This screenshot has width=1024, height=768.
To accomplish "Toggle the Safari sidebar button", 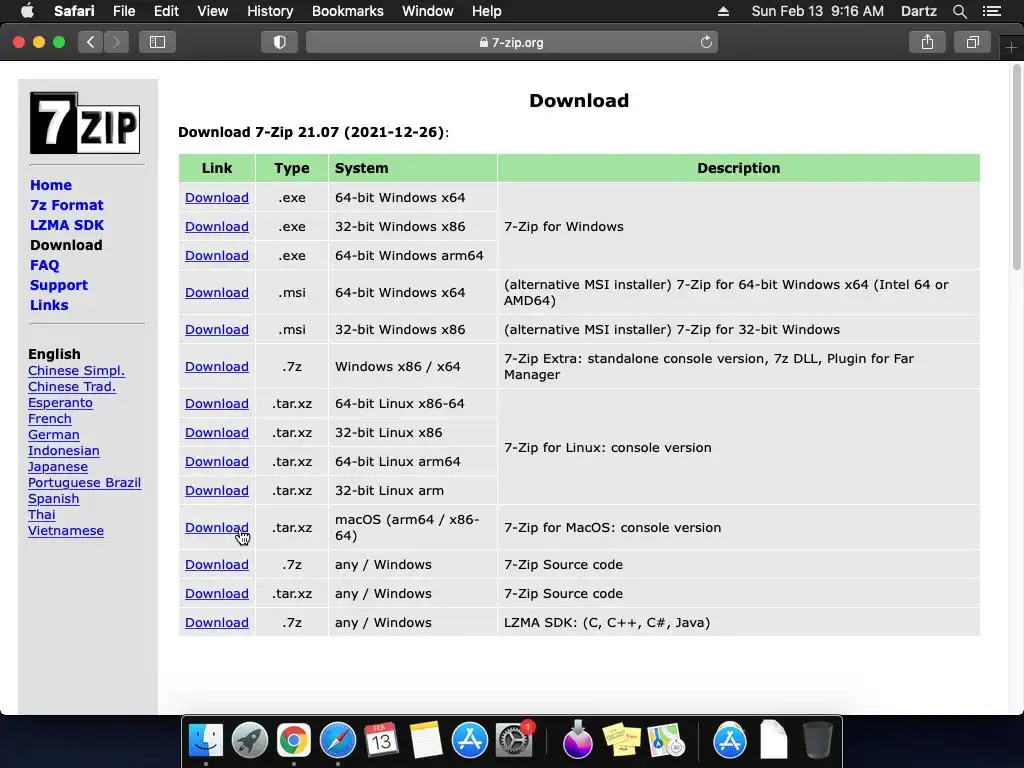I will tap(157, 42).
